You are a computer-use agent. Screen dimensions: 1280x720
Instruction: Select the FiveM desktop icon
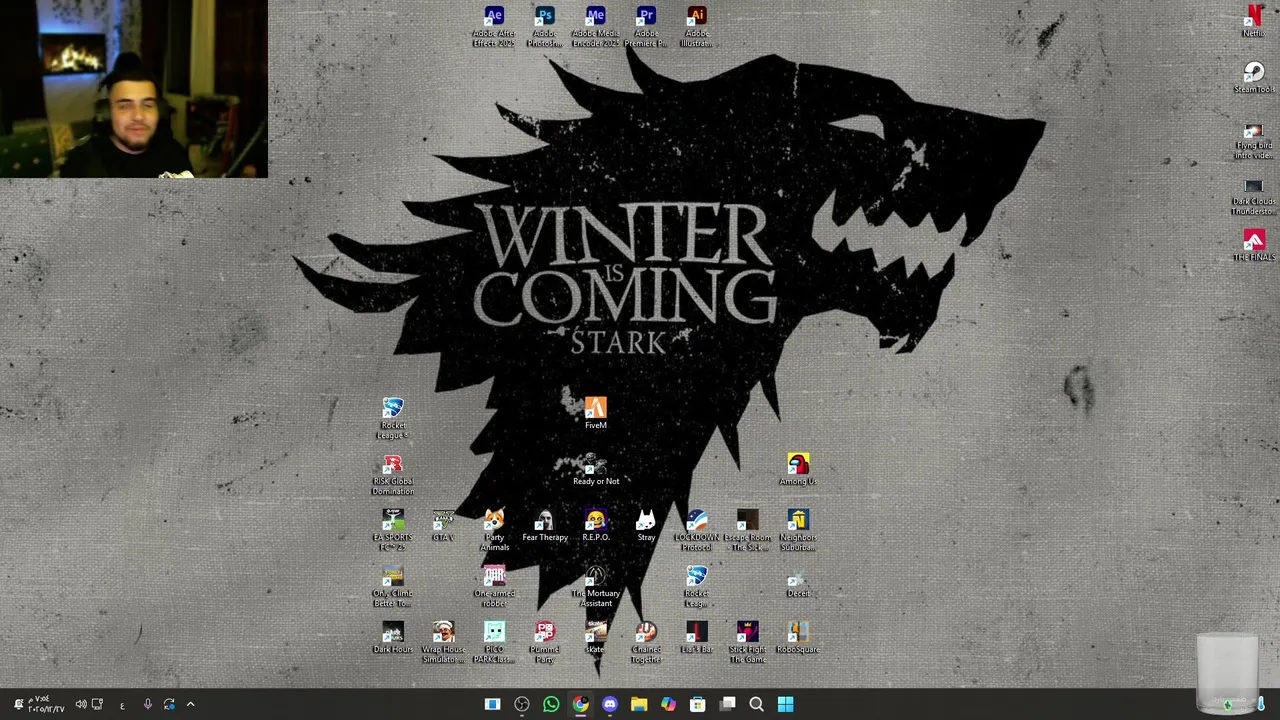point(596,413)
